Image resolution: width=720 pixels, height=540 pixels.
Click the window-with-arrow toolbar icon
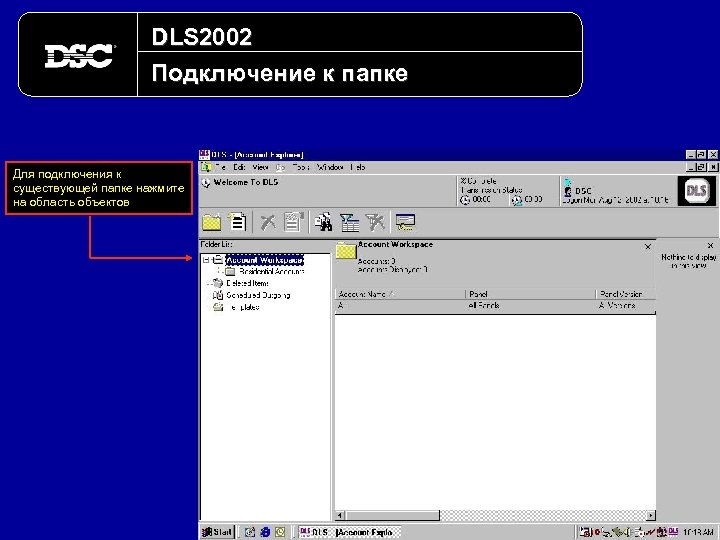(405, 223)
